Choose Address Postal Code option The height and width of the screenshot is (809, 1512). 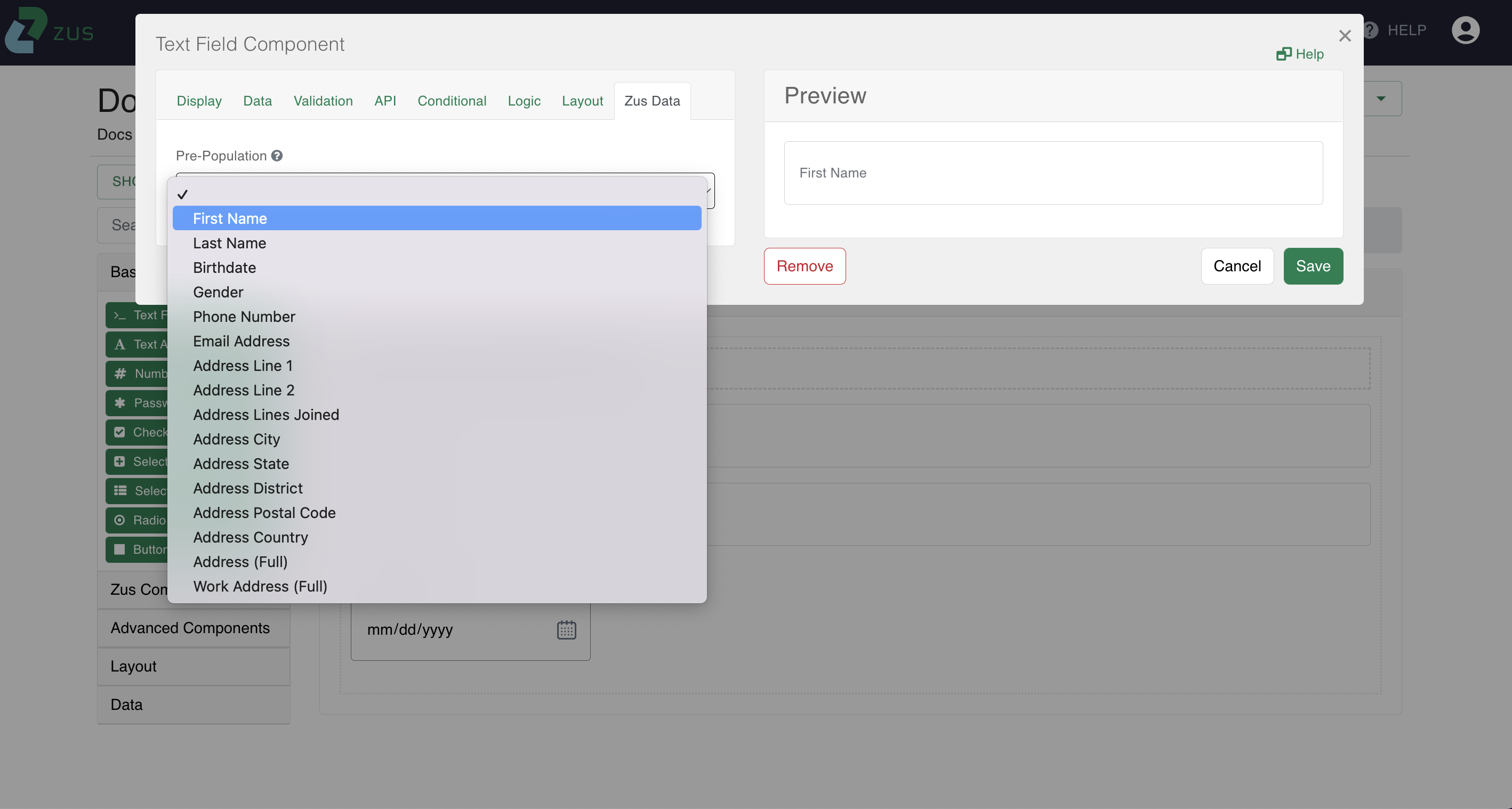[x=264, y=513]
